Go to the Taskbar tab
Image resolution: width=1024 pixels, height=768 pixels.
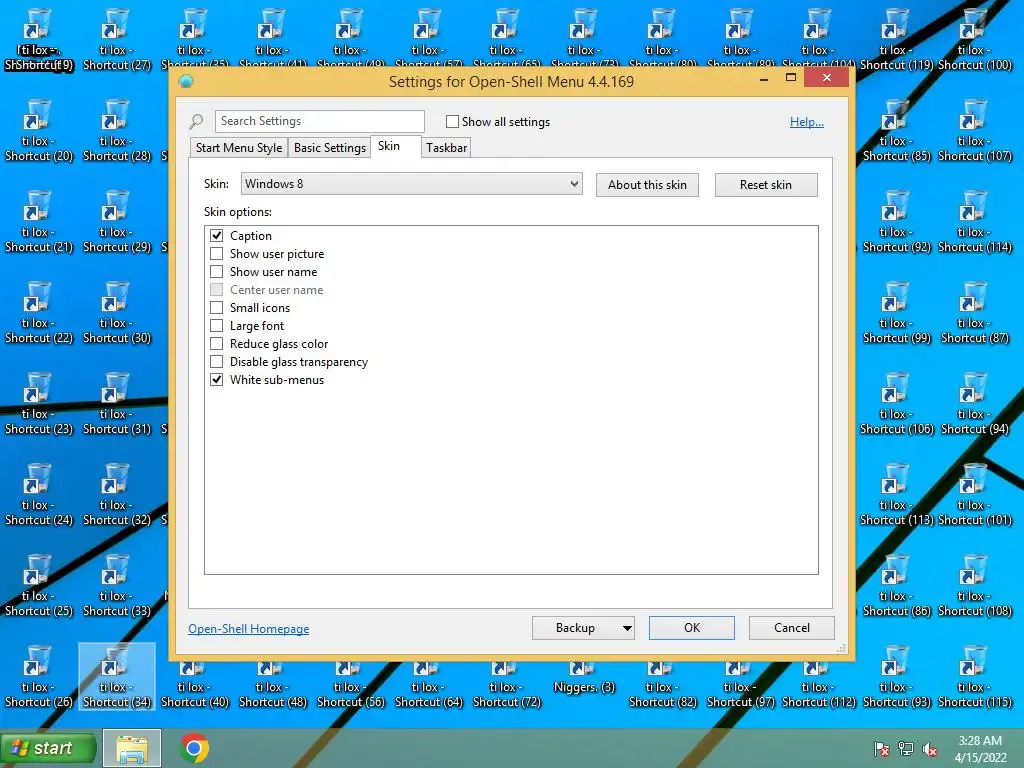[446, 148]
